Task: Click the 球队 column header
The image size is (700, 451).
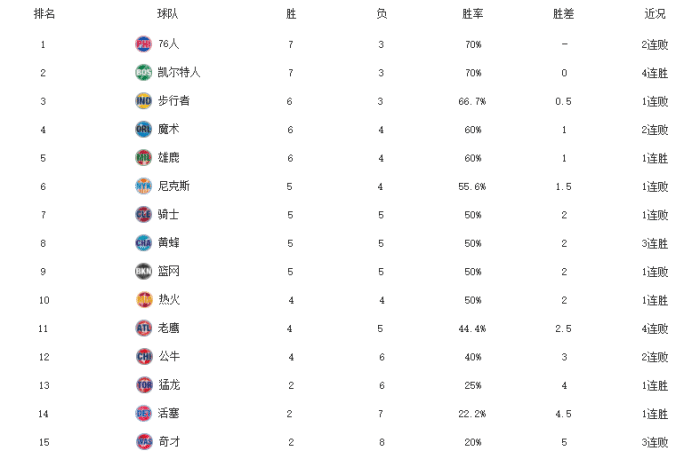Action: pyautogui.click(x=168, y=15)
